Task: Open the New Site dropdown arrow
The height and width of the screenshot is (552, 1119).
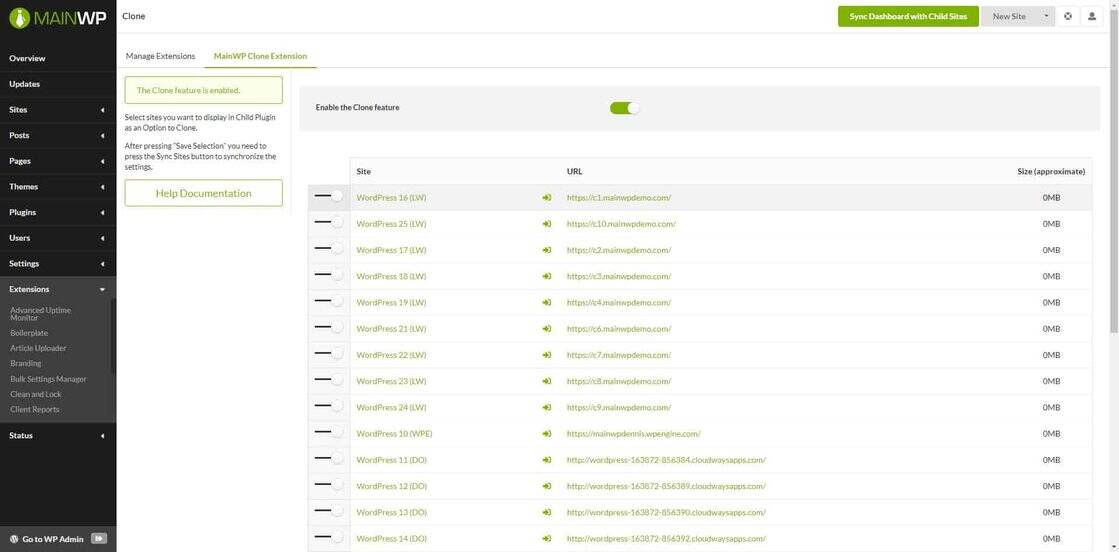Action: (x=1045, y=16)
